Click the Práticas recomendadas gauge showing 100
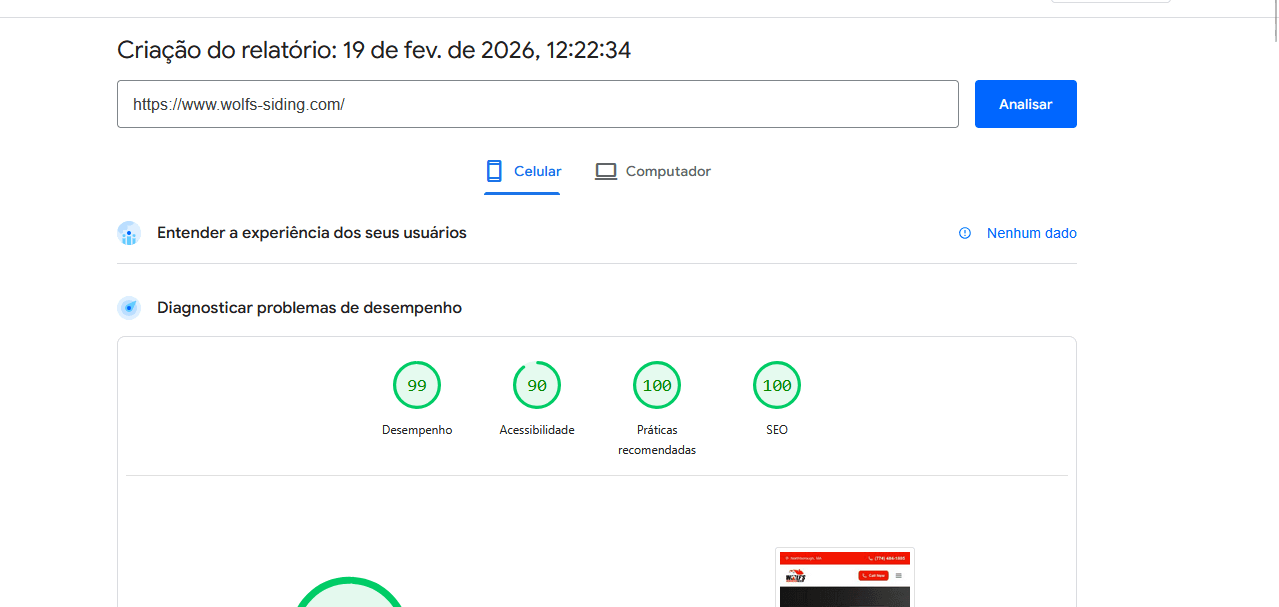This screenshot has height=607, width=1279. [657, 385]
